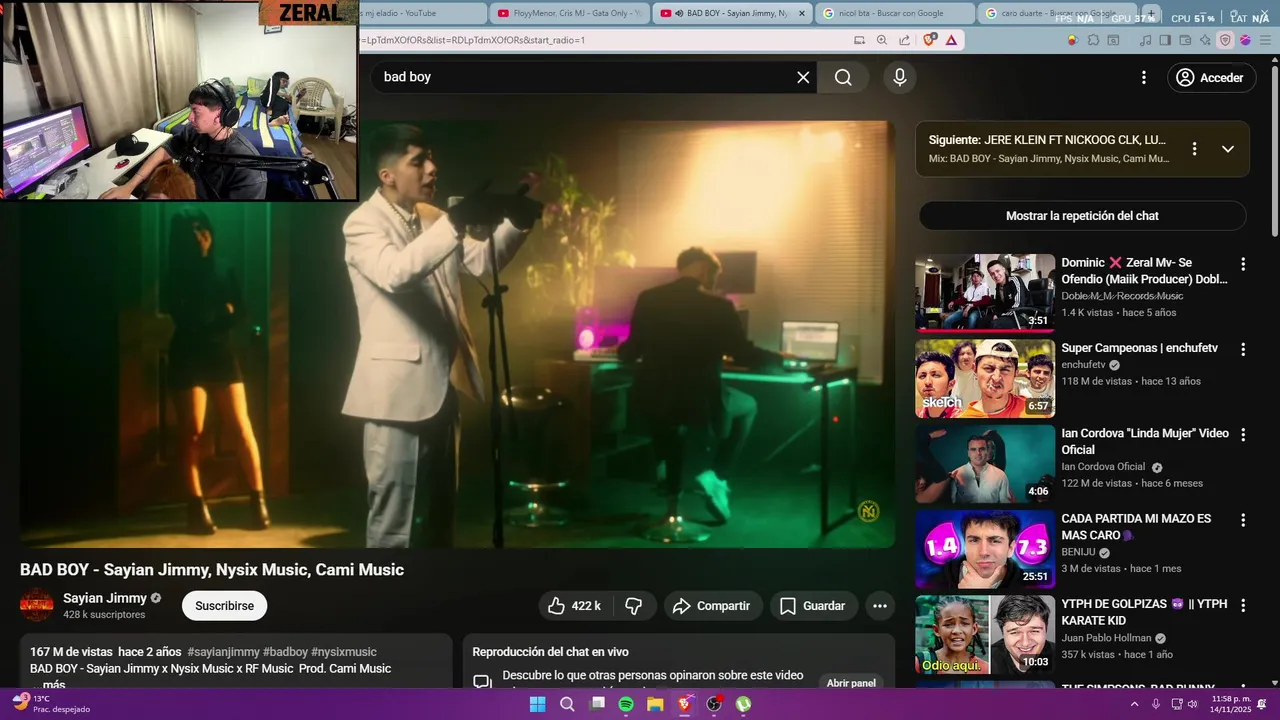This screenshot has height=720, width=1280.
Task: Open CADA PARTIDA MI MAZO thumbnail
Action: 985,549
